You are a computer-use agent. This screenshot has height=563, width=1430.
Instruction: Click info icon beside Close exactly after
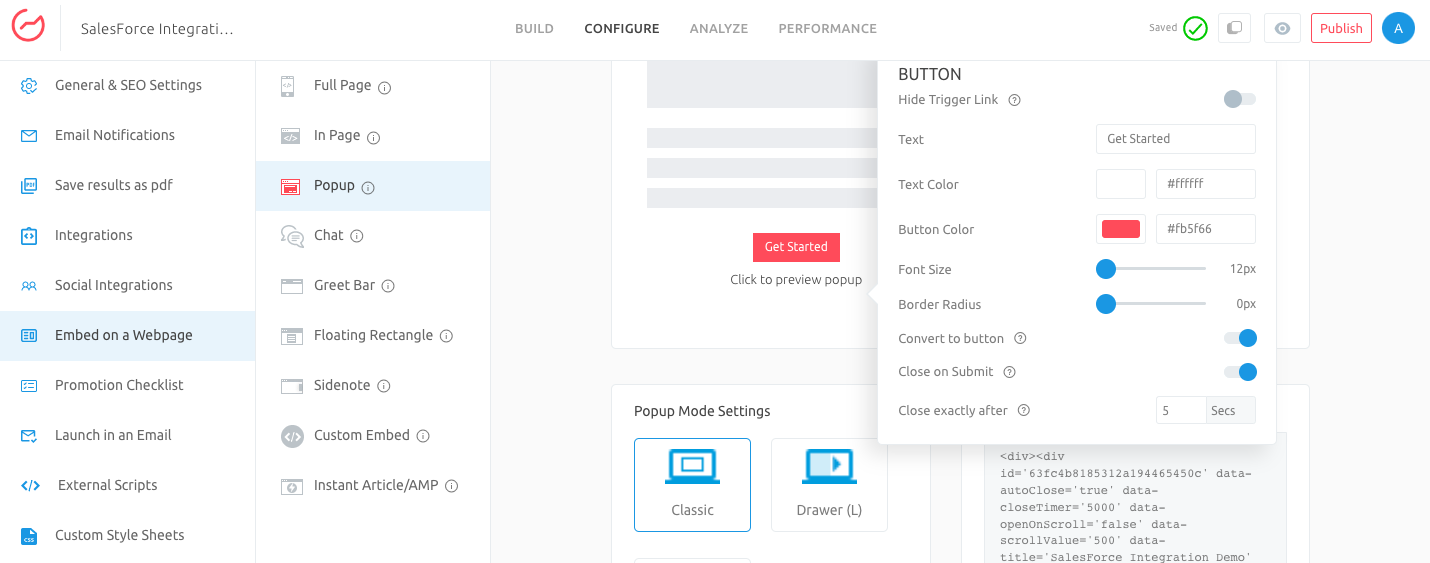click(x=1023, y=410)
